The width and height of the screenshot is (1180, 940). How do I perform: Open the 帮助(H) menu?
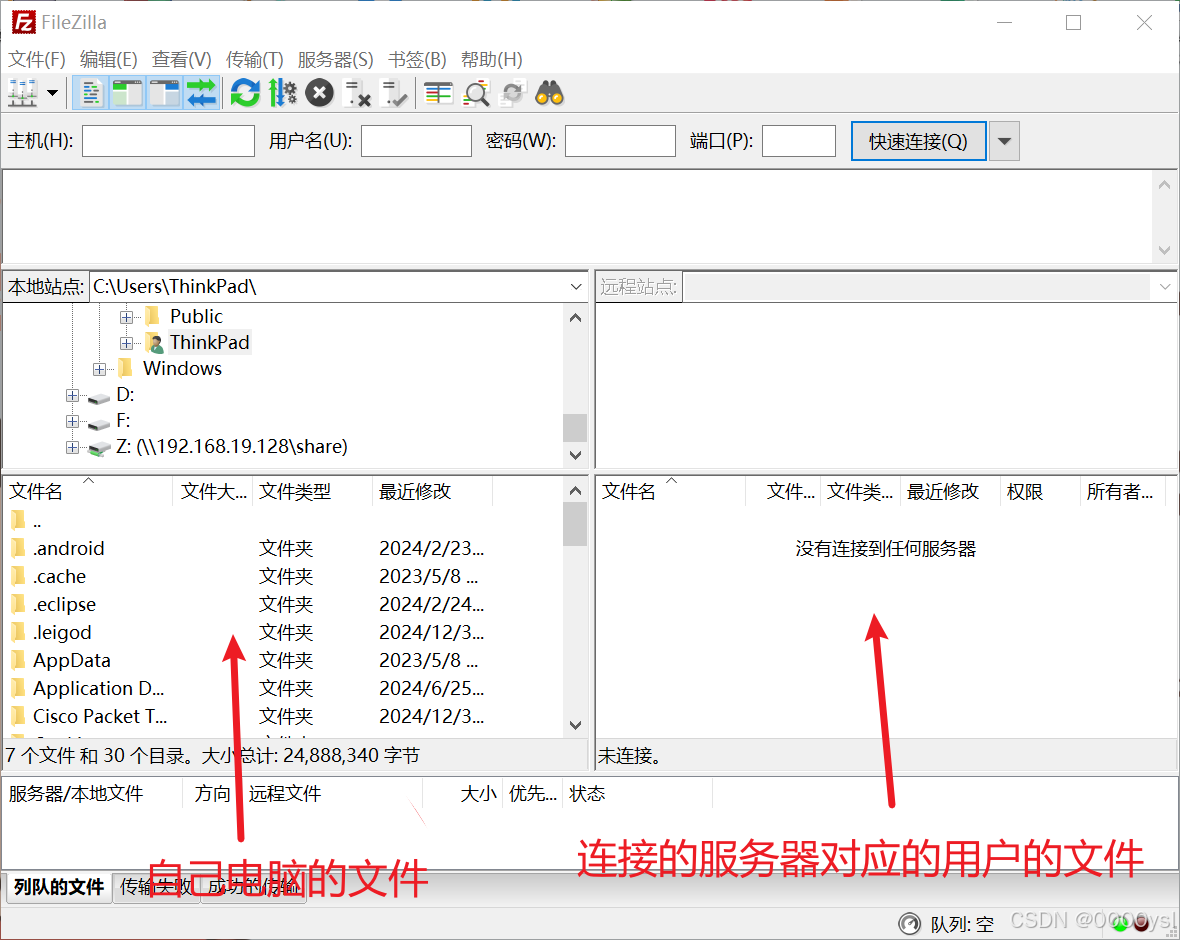[491, 59]
